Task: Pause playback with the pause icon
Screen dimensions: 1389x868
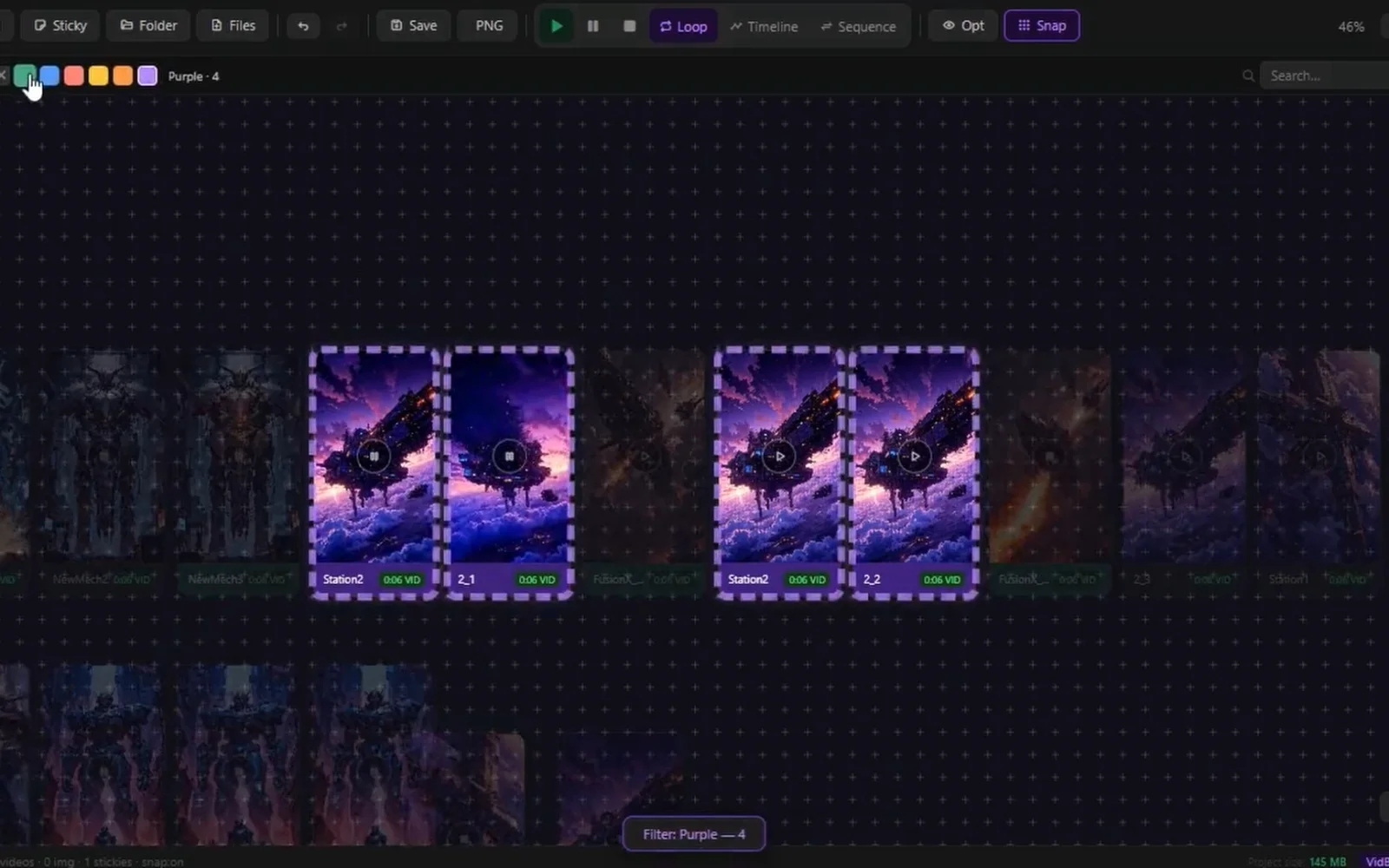Action: click(x=593, y=26)
